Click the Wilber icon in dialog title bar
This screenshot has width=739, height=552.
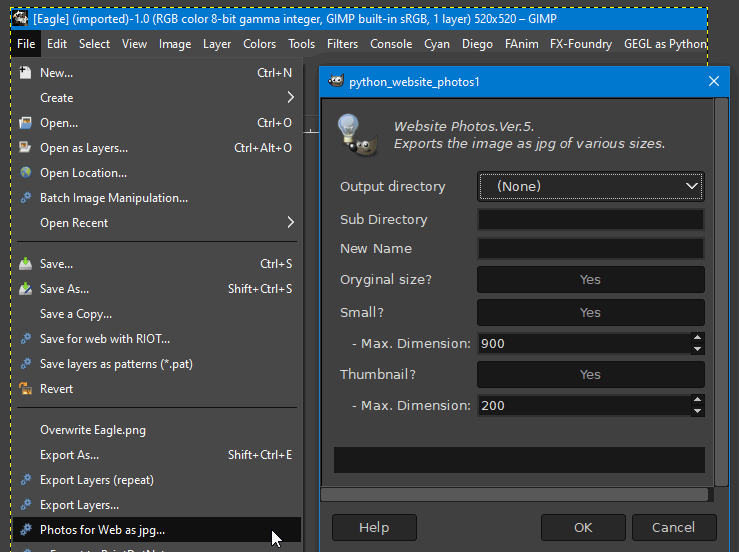pyautogui.click(x=336, y=81)
